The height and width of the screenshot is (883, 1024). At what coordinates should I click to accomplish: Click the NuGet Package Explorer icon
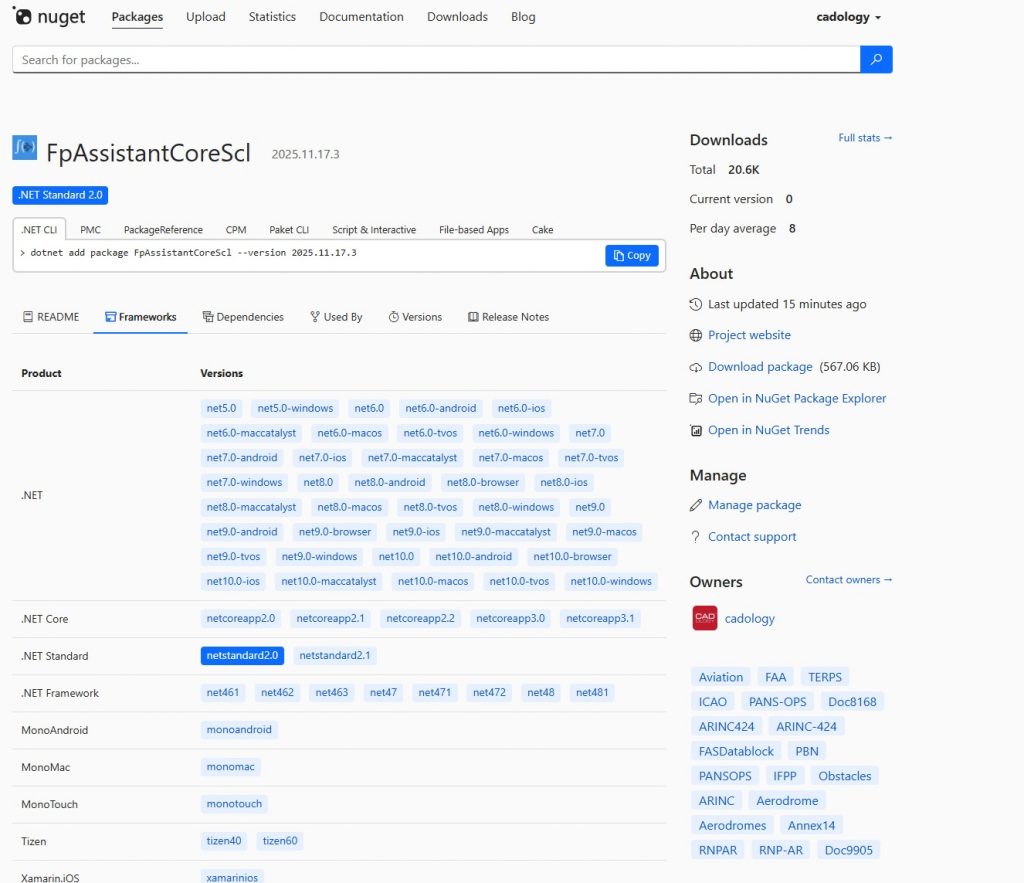(696, 398)
